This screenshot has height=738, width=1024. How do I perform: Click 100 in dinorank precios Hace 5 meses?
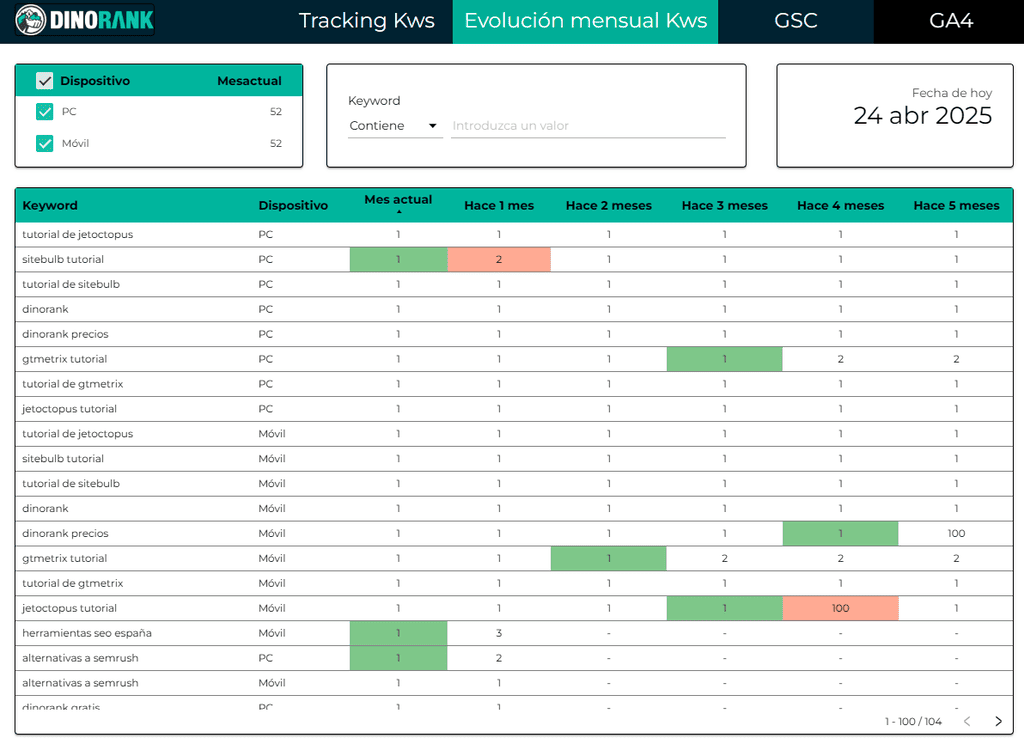pos(956,534)
